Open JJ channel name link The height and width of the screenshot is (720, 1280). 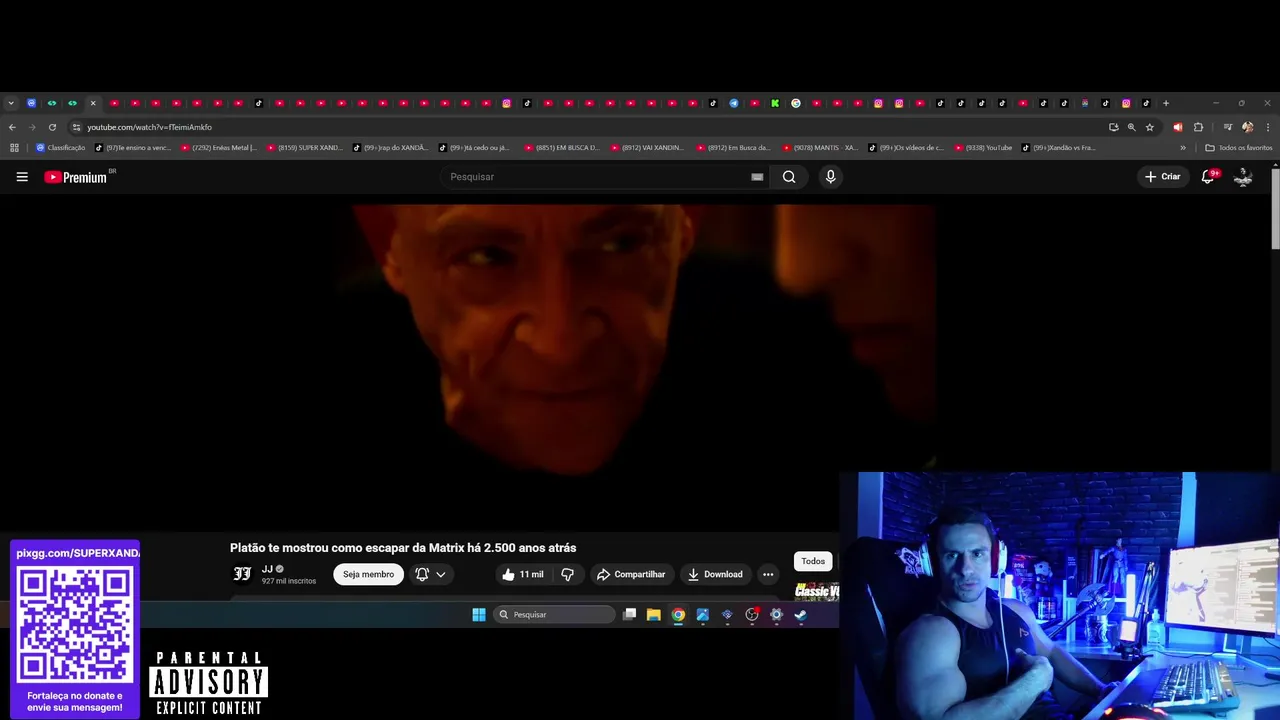tap(267, 569)
